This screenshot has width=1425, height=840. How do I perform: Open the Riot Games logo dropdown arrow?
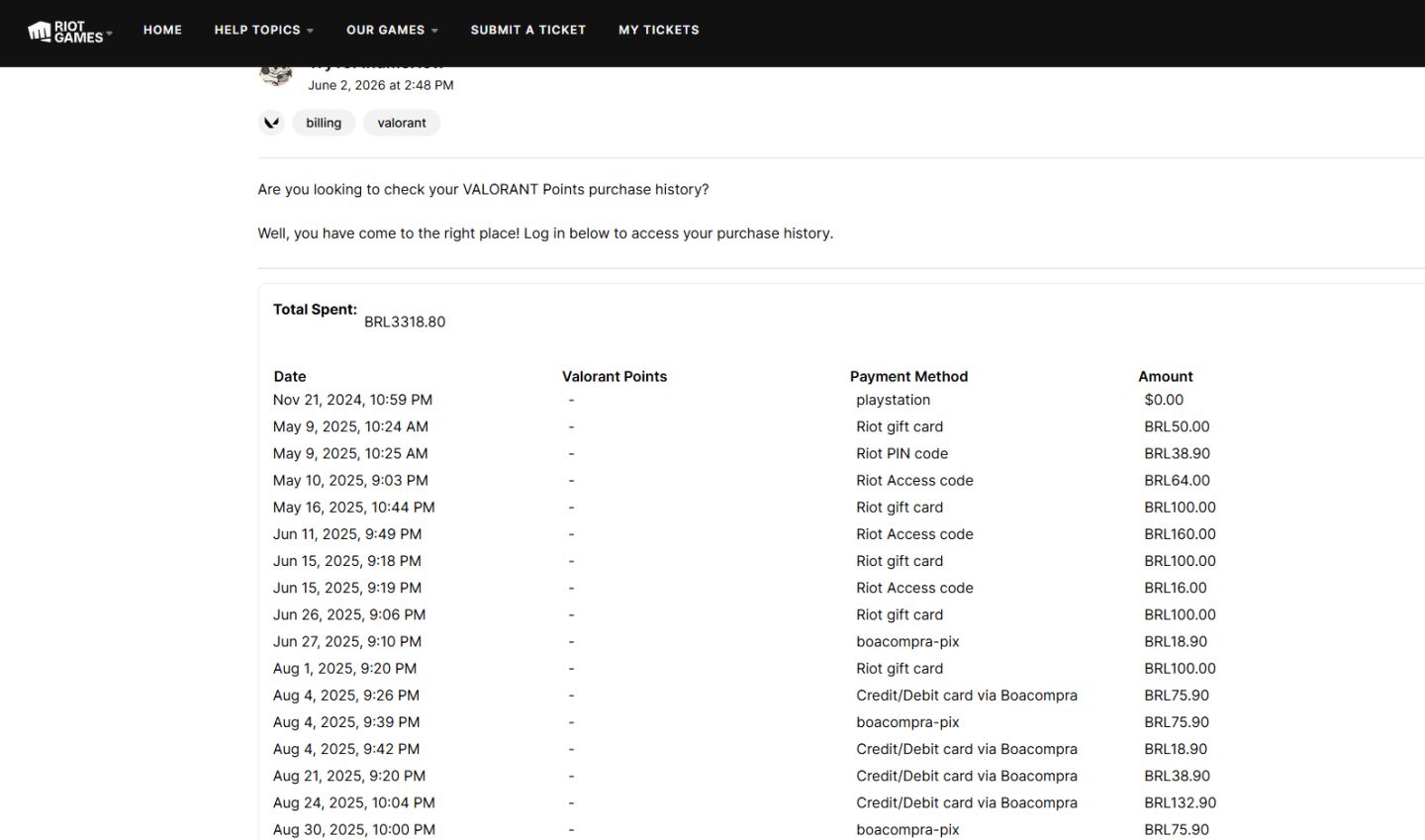[109, 33]
